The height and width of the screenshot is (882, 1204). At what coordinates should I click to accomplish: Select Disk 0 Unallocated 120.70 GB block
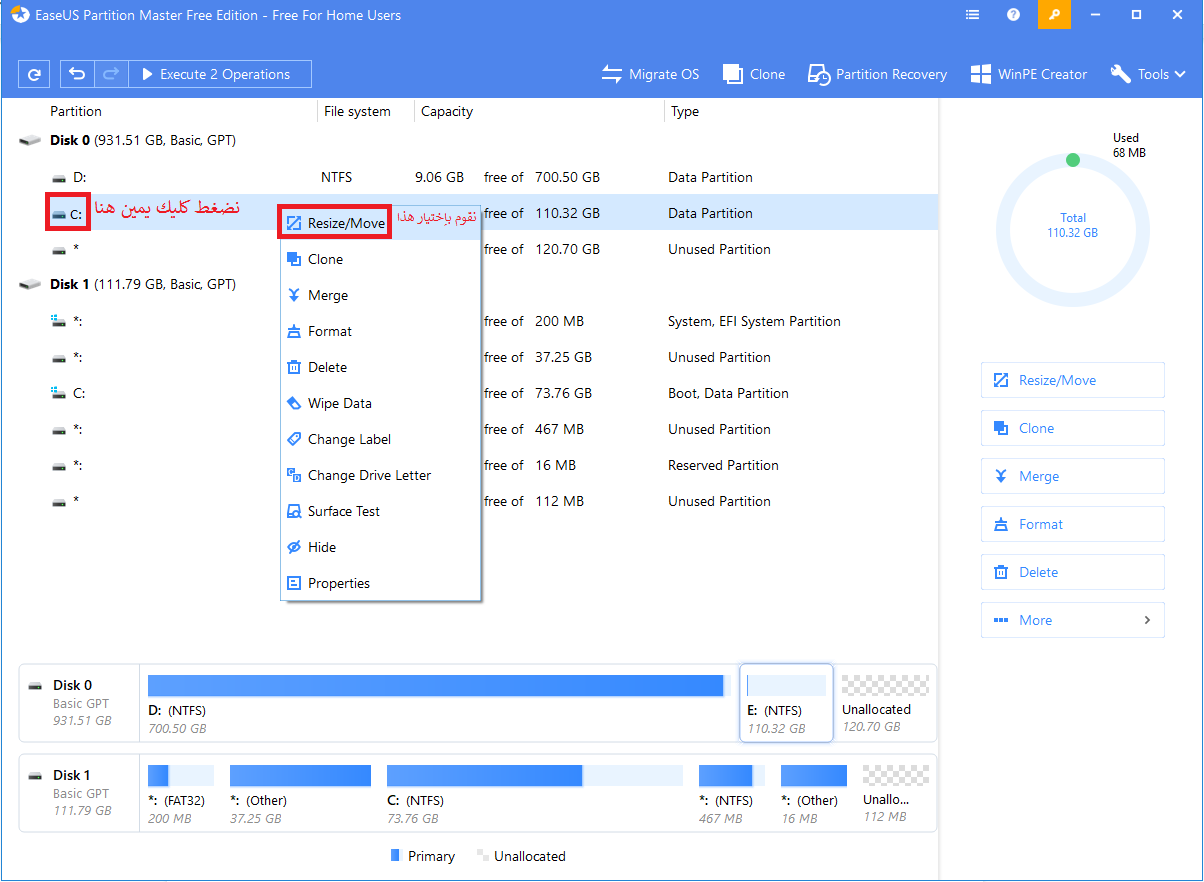click(x=885, y=704)
